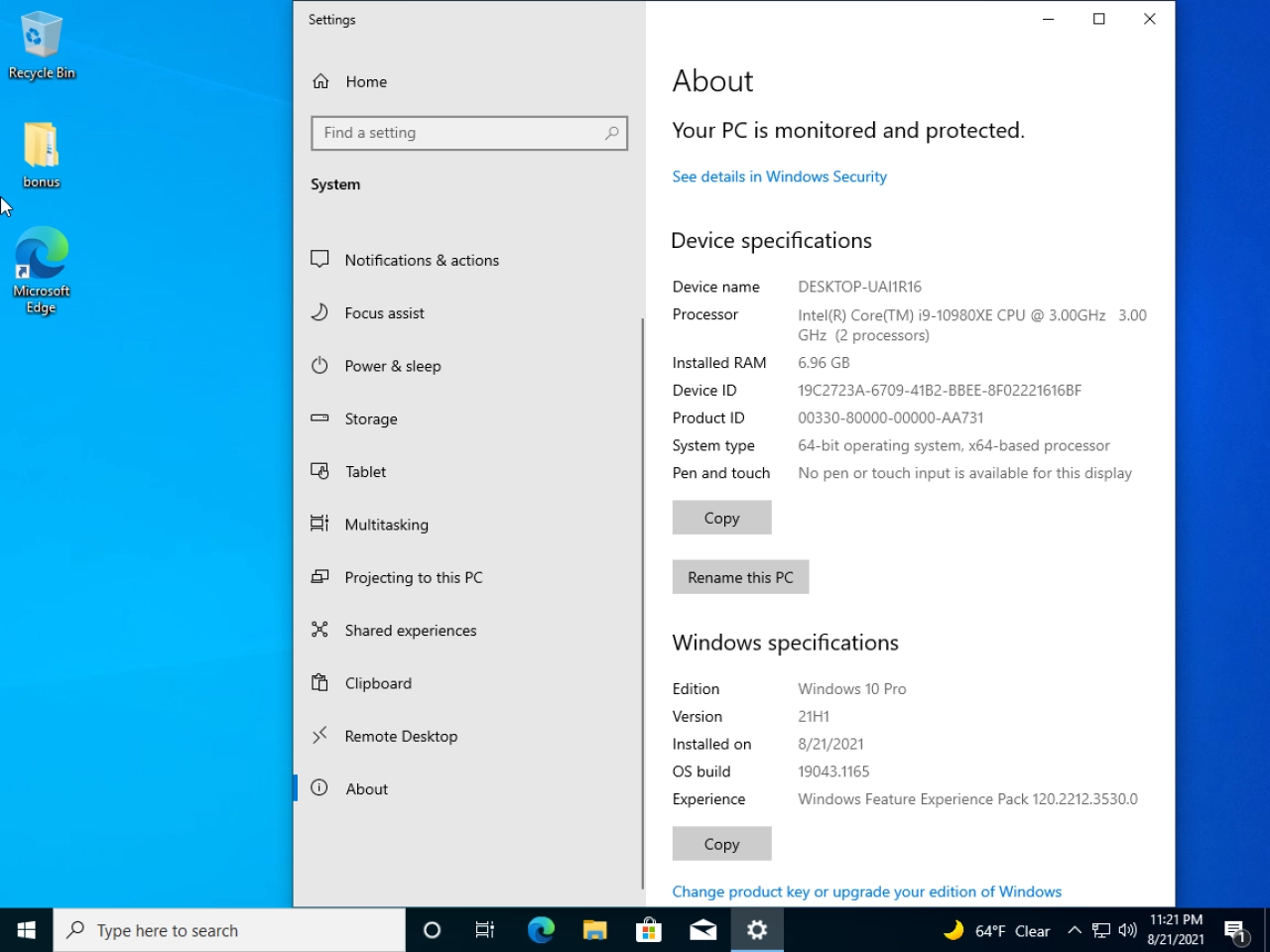Viewport: 1270px width, 952px height.
Task: Click the sidebar vertical scrollbar
Action: click(x=643, y=603)
